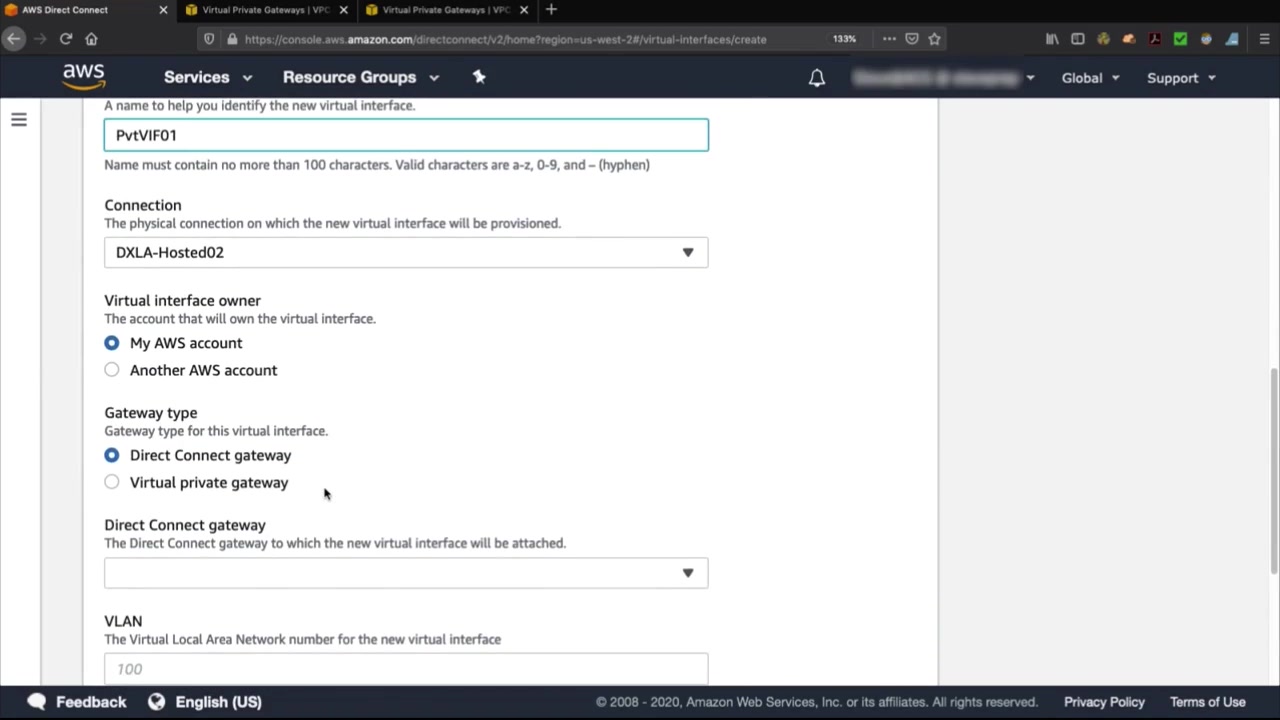The width and height of the screenshot is (1280, 720).
Task: Click the browser forward arrow
Action: coord(40,39)
